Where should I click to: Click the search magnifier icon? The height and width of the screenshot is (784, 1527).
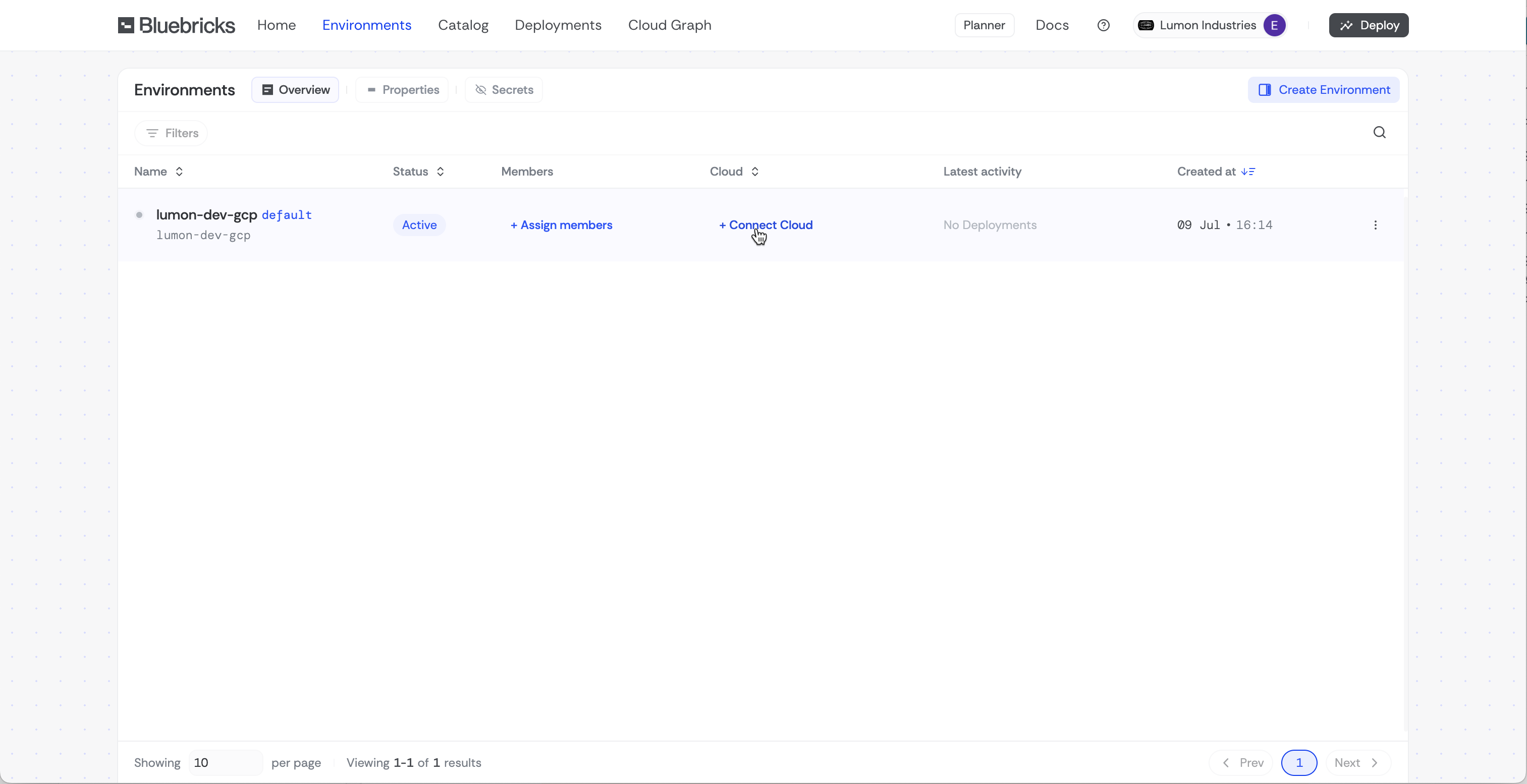[1380, 133]
